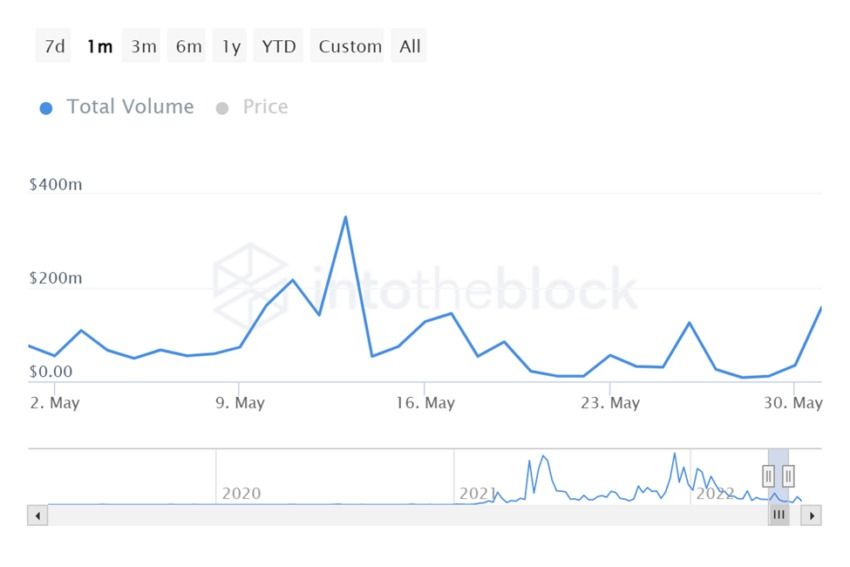Click the gray Price legend dot

tap(222, 108)
